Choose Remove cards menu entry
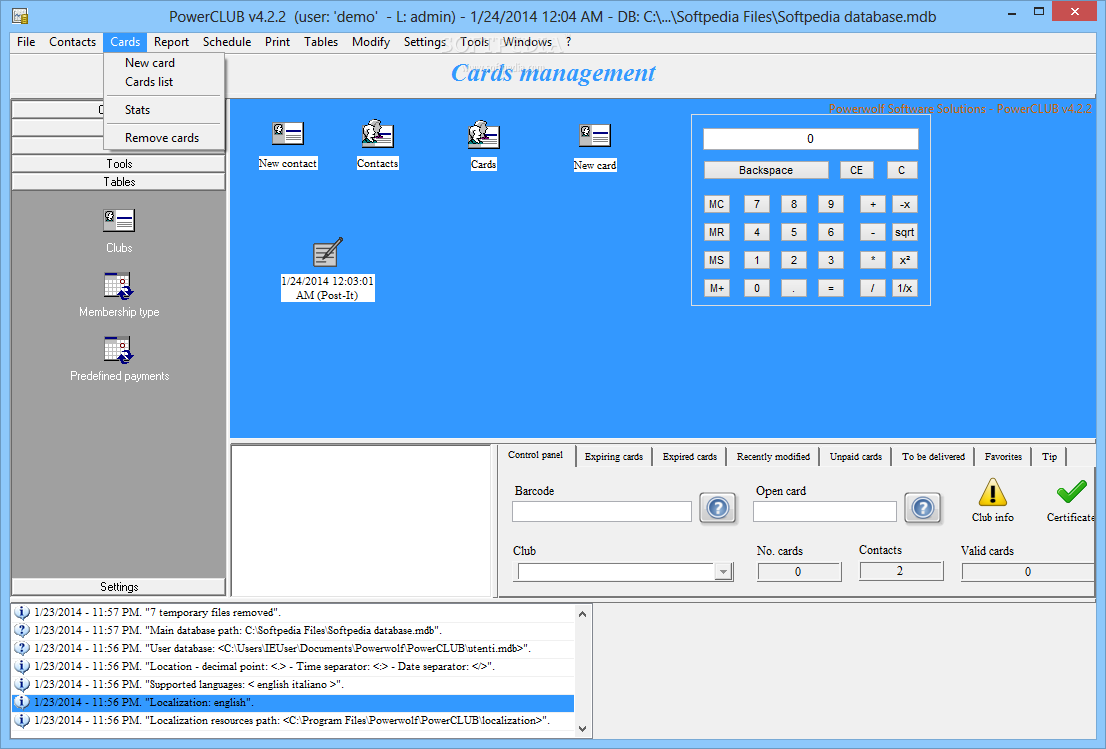Screen dimensions: 1106x749 (x=162, y=138)
